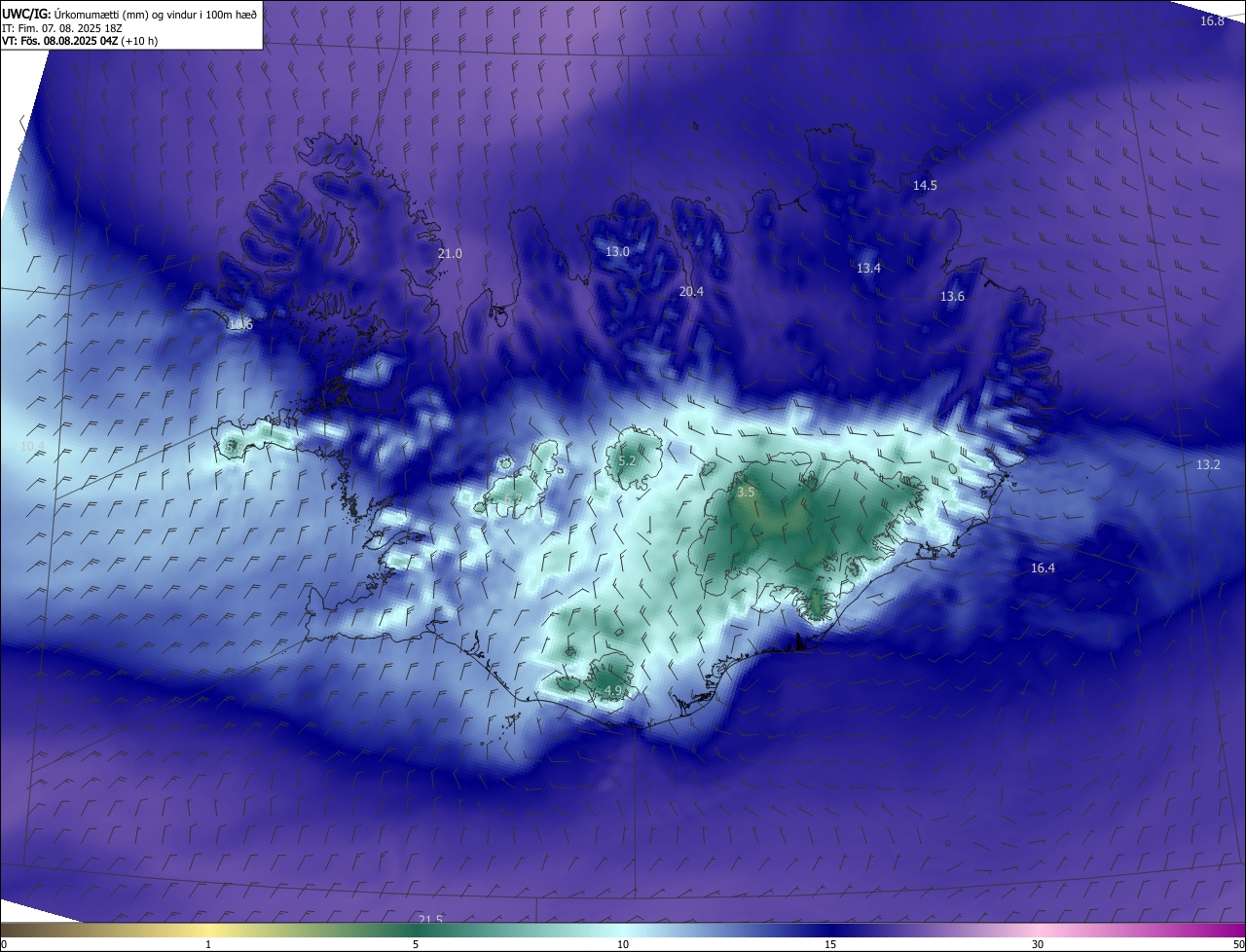The height and width of the screenshot is (952, 1246).
Task: Click the 13.0 value label
Action: [x=618, y=251]
